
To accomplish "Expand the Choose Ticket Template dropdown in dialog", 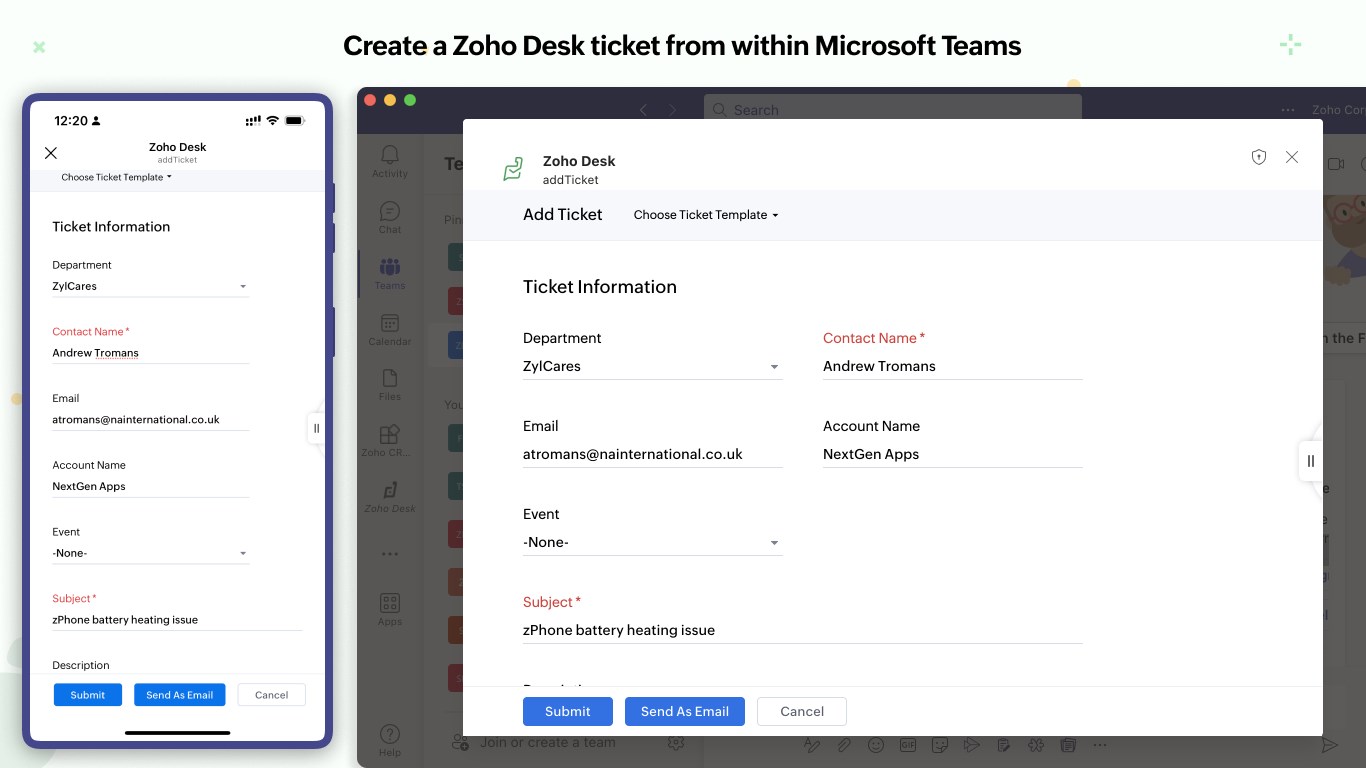I will click(705, 215).
